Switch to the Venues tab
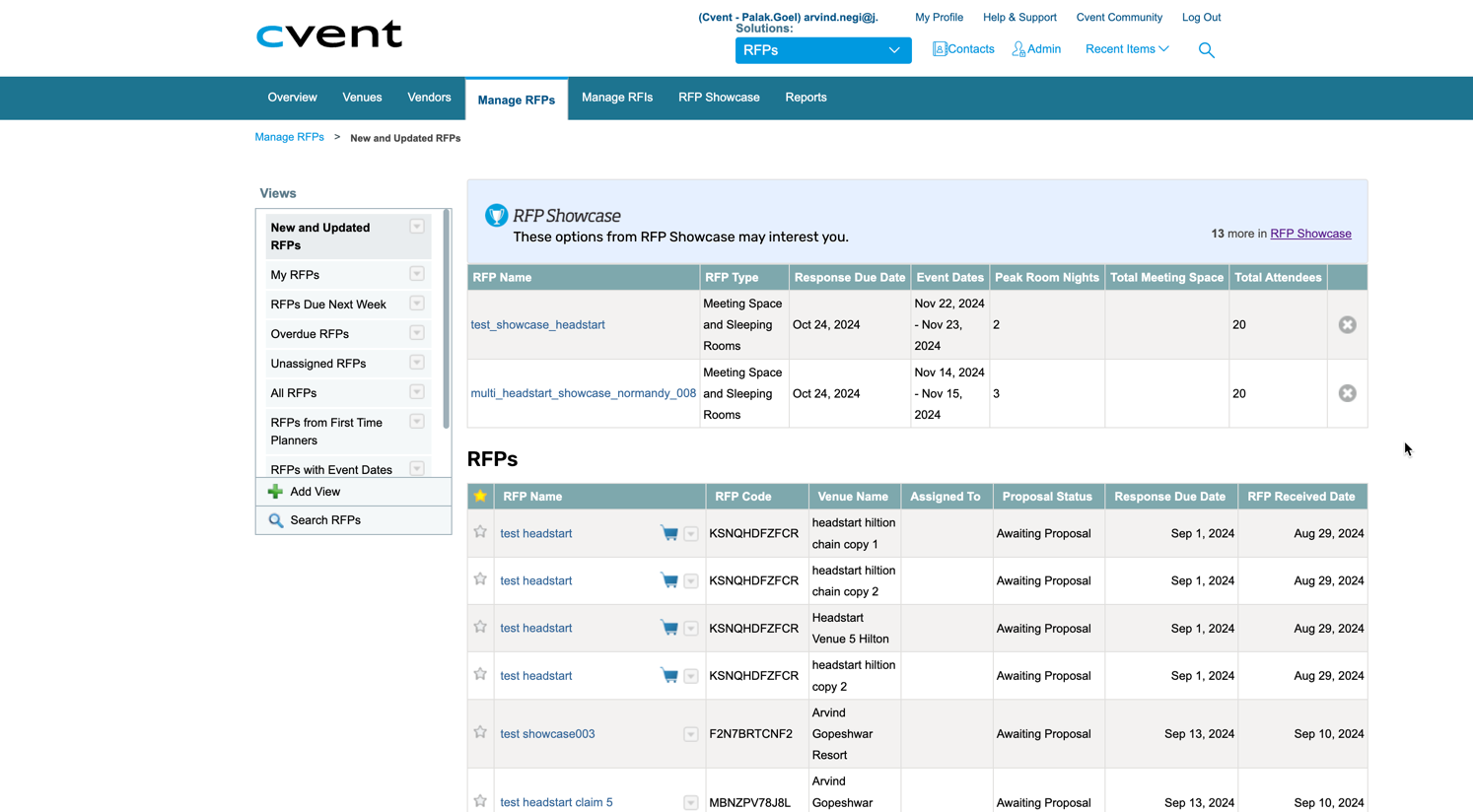The image size is (1473, 812). [x=362, y=98]
